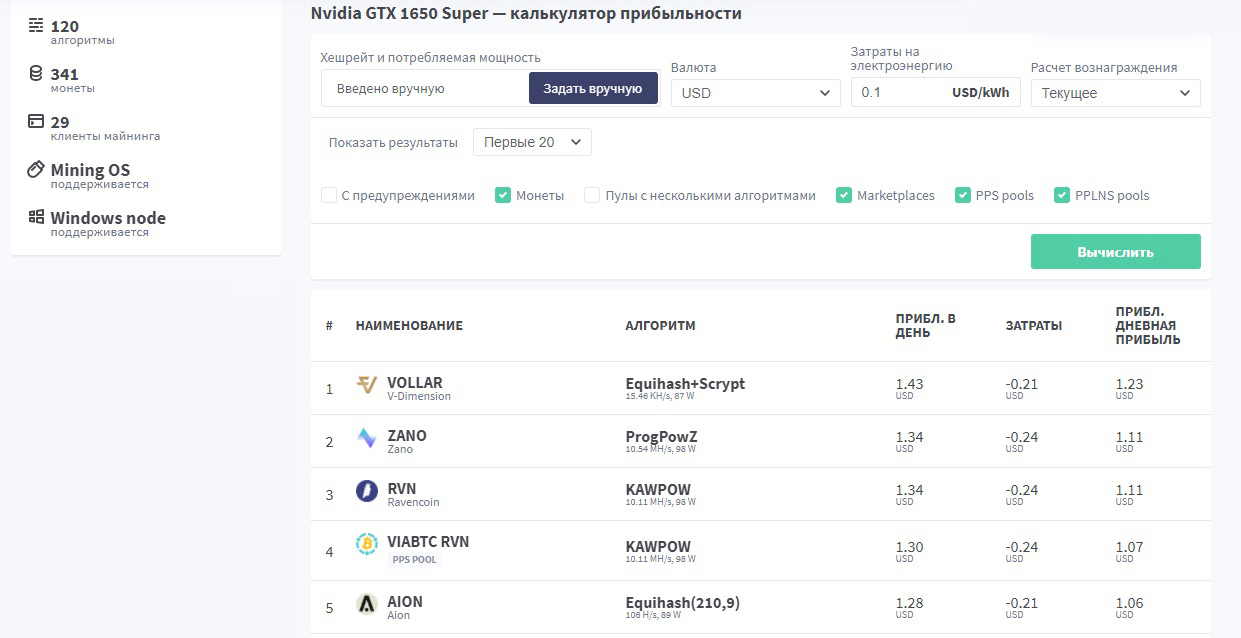Click the VIABTC RVN pool logo
Image resolution: width=1241 pixels, height=638 pixels.
(367, 545)
